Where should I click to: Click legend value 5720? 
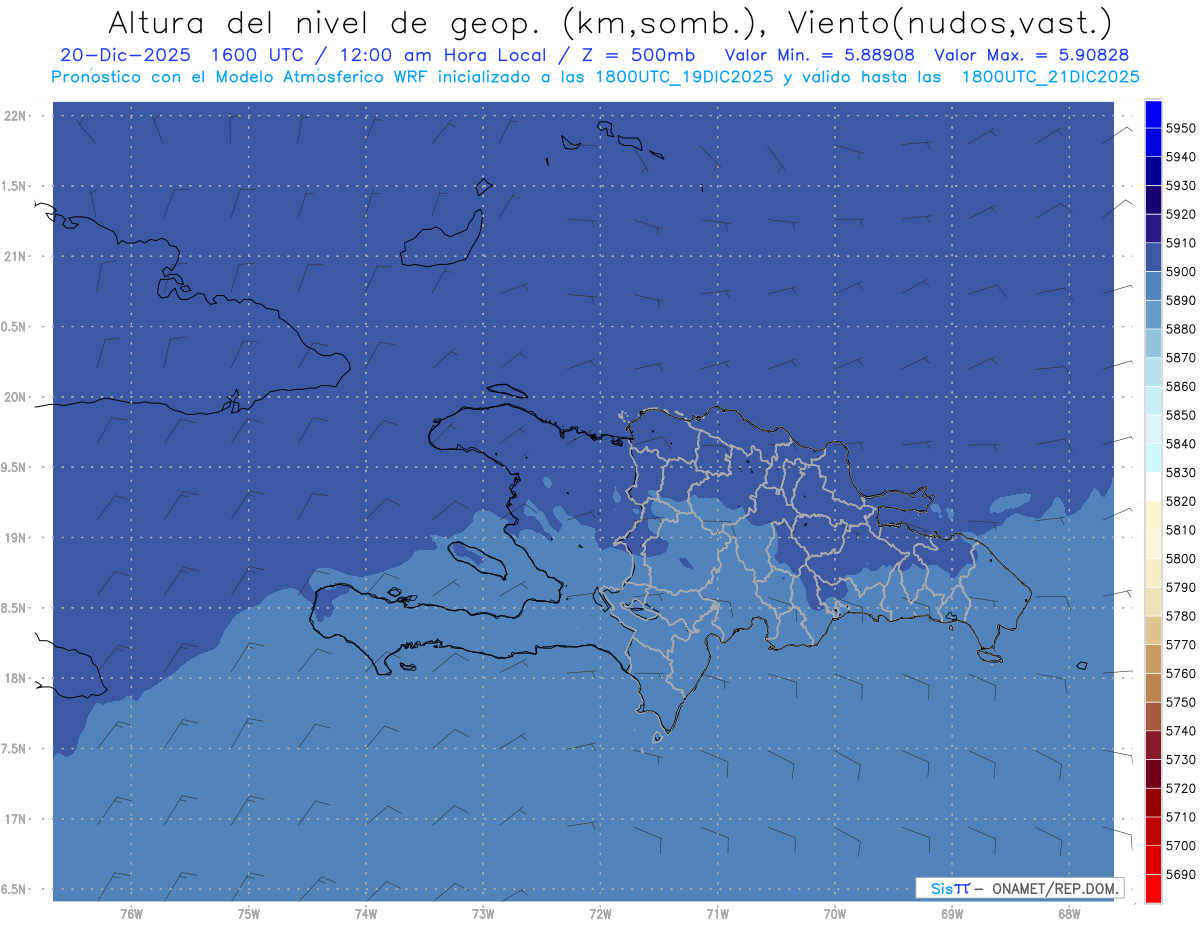1180,788
